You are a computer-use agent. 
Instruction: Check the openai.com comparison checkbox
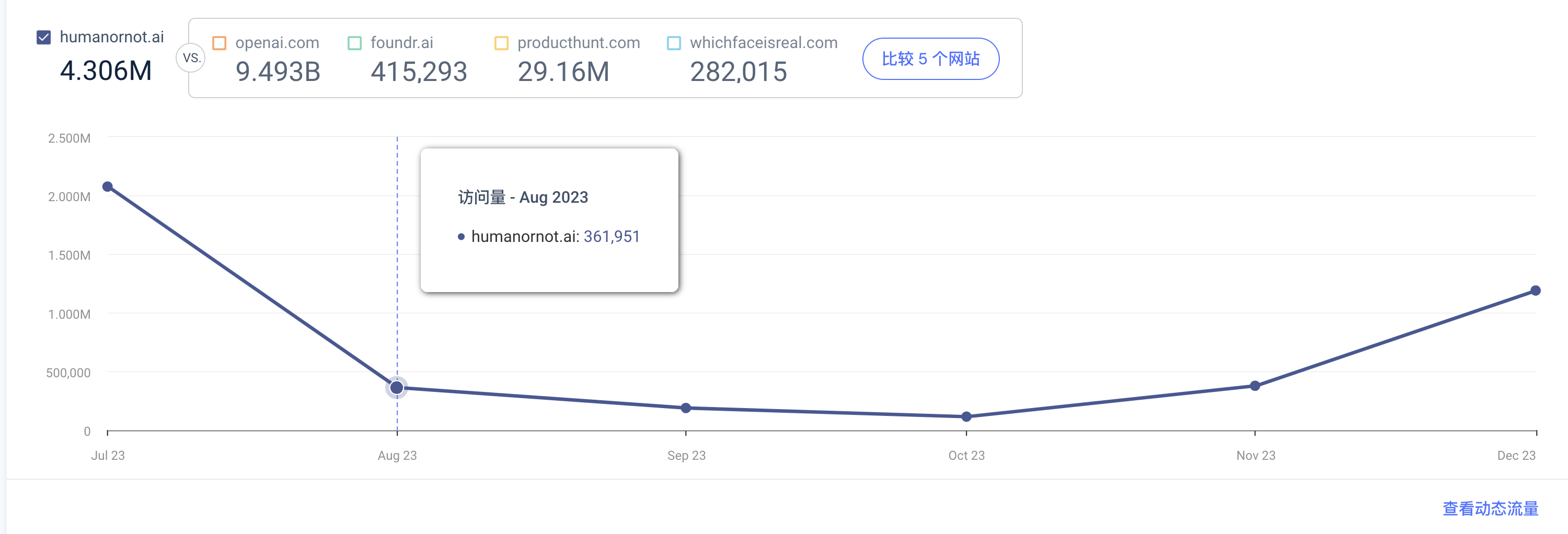[219, 43]
